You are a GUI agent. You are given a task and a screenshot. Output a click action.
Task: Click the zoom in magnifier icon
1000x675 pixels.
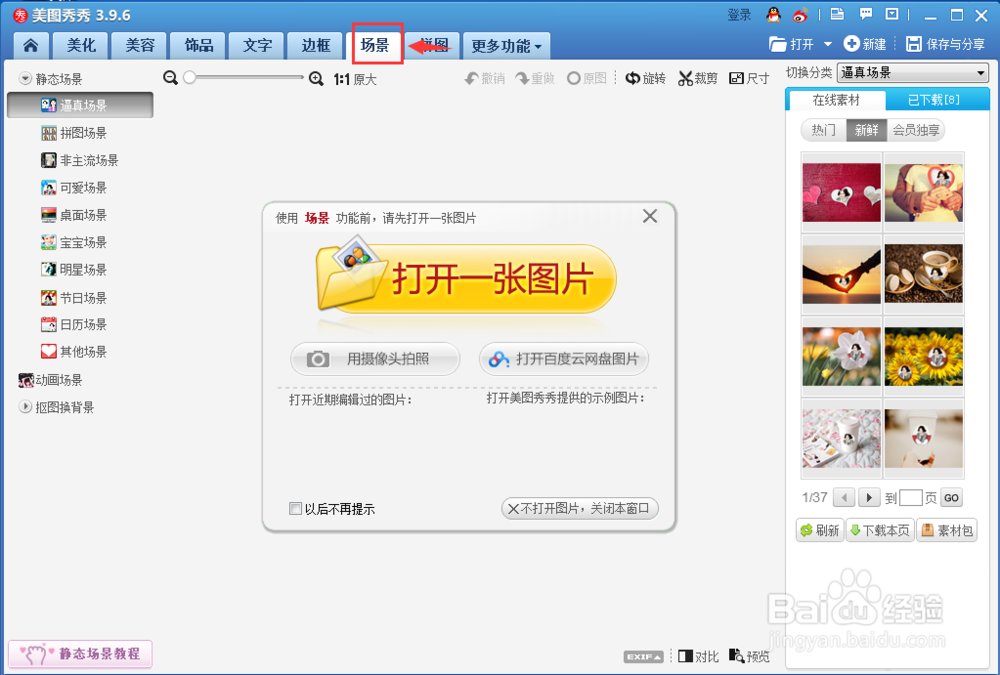click(x=316, y=78)
